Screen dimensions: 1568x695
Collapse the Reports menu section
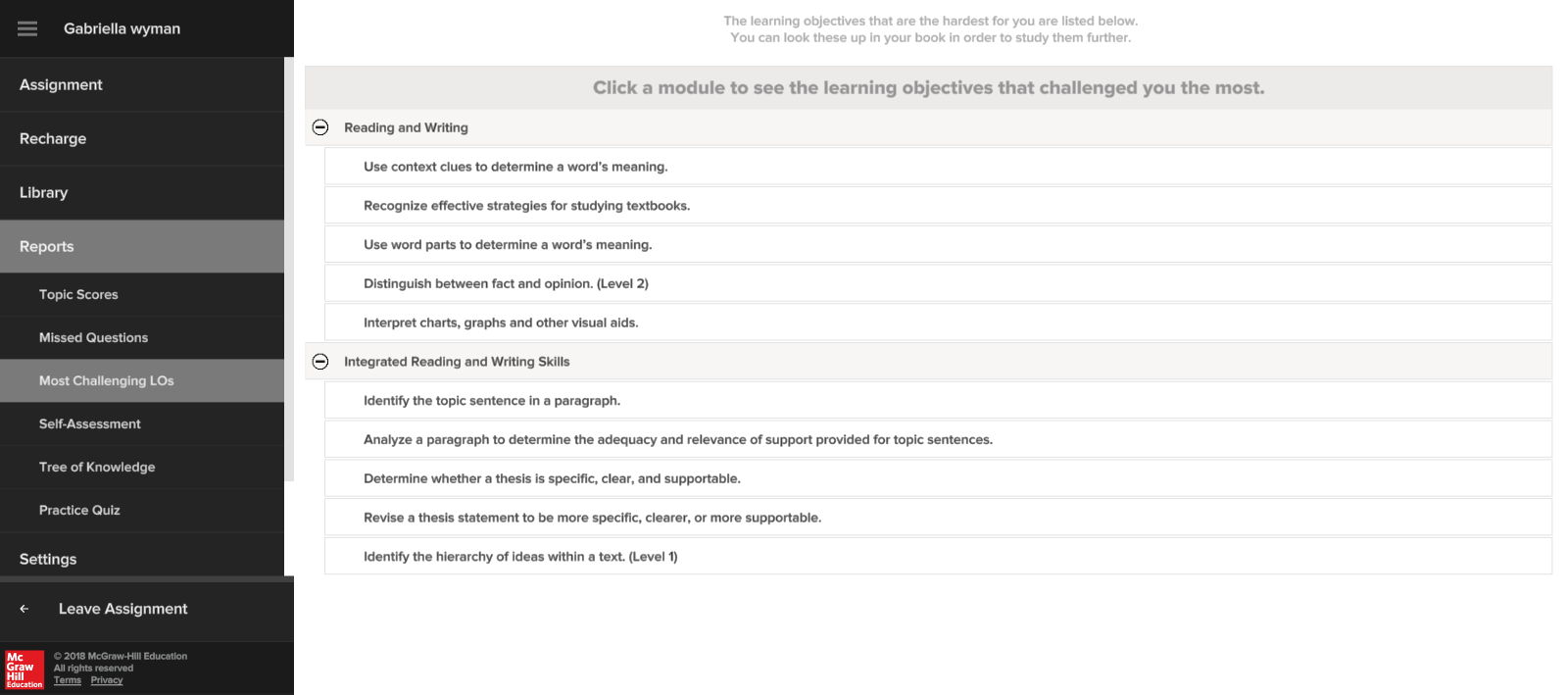tap(142, 246)
